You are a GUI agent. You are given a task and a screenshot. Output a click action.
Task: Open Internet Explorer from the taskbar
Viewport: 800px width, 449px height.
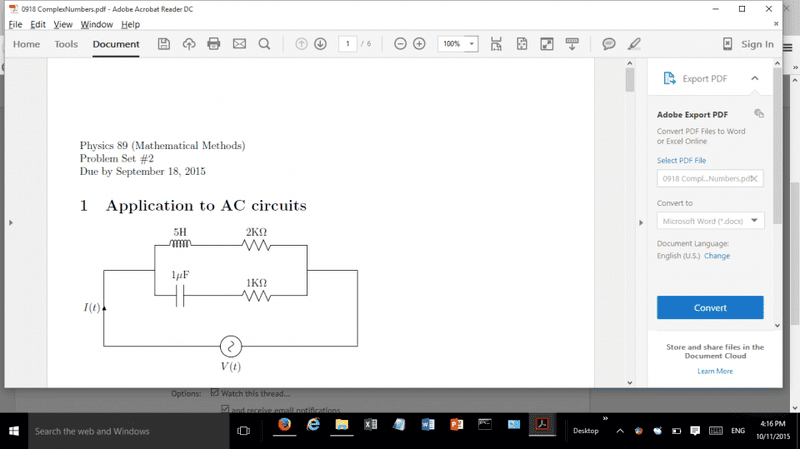click(x=313, y=425)
